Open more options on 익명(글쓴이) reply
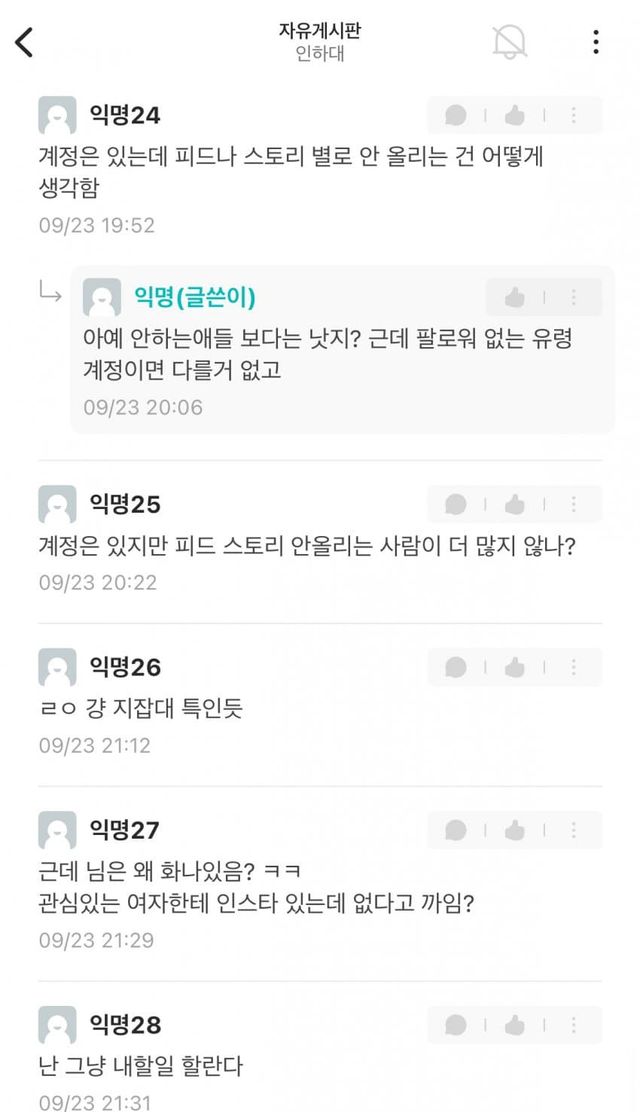Viewport: 640px width, 1112px height. (x=574, y=298)
